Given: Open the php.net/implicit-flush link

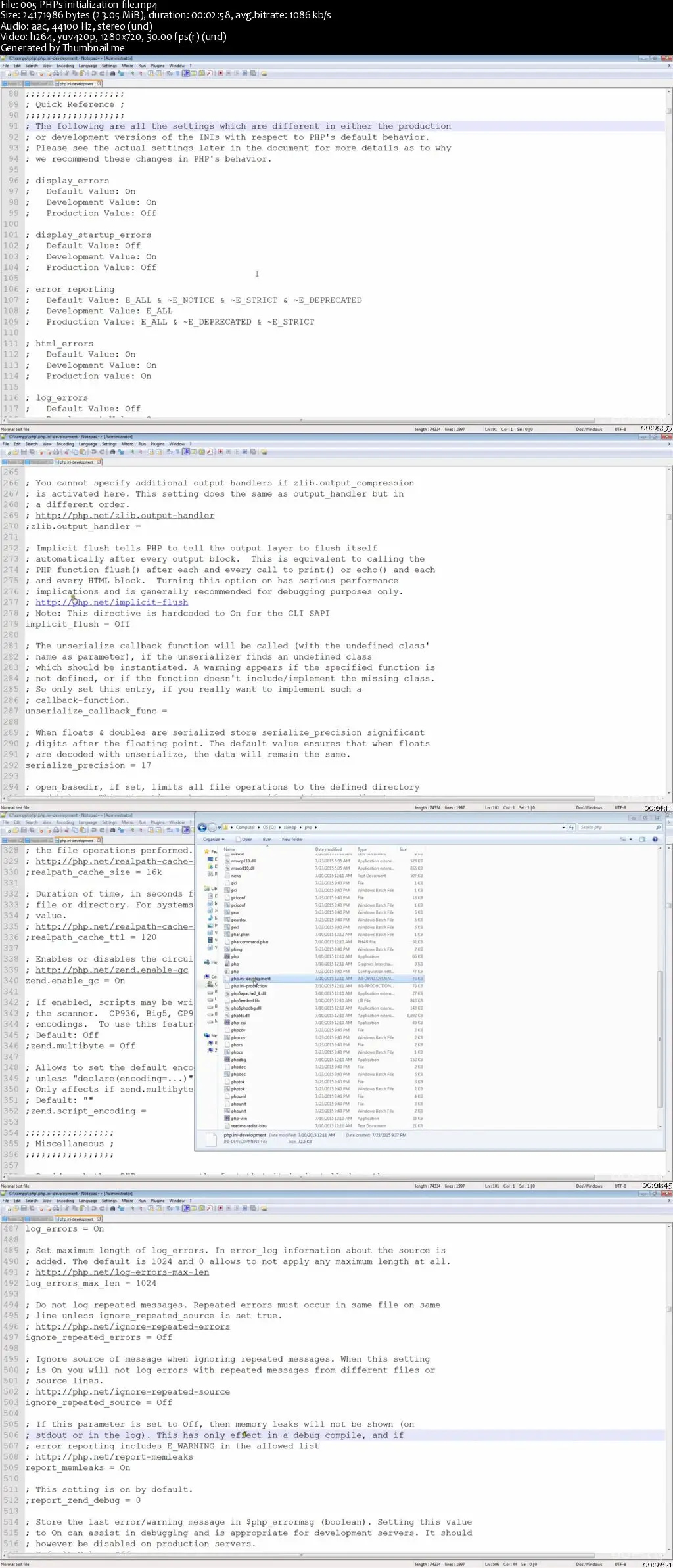Looking at the screenshot, I should [x=112, y=602].
